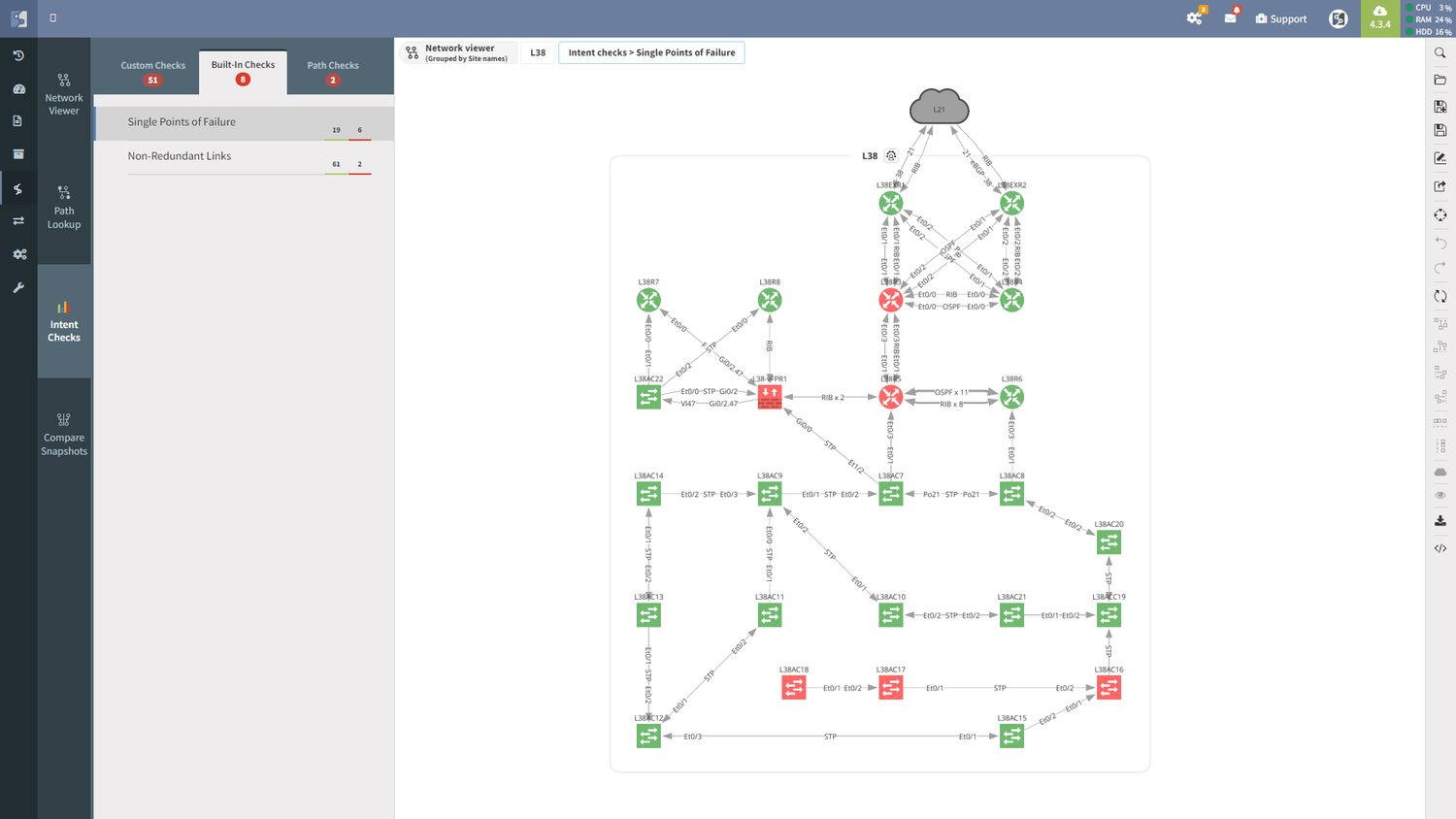
Task: Open search in the diagram toolbar
Action: 1440,52
